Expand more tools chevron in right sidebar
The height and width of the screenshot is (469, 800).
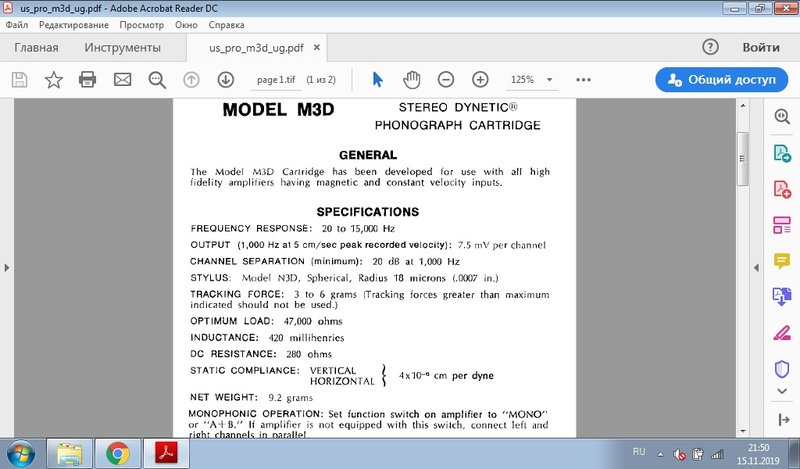pos(782,391)
